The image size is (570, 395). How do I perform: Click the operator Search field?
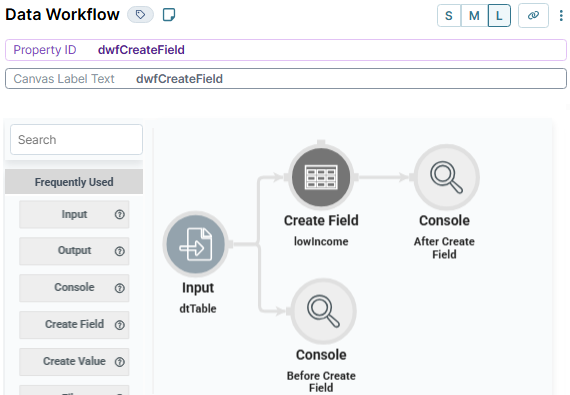click(76, 140)
